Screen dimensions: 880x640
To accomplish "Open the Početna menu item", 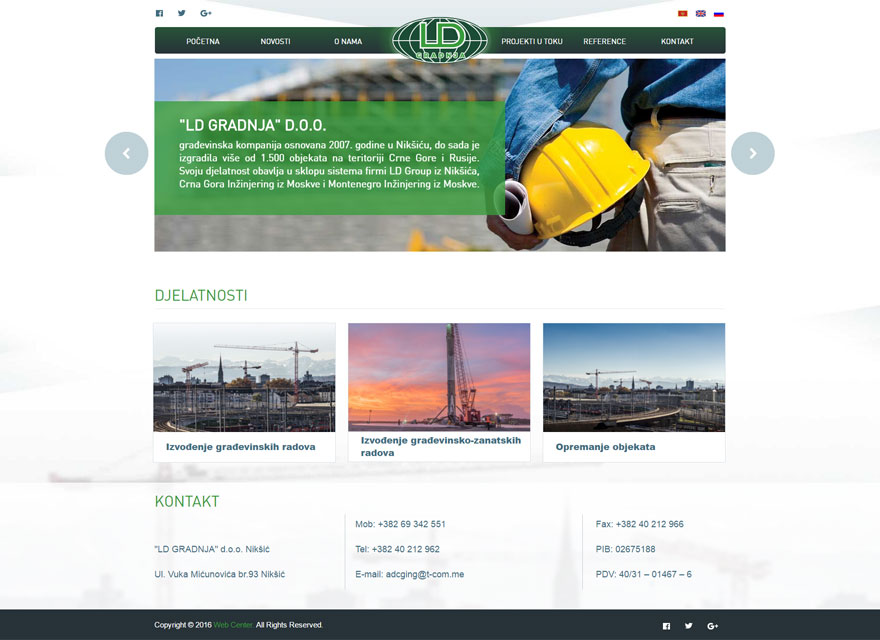I will 203,42.
